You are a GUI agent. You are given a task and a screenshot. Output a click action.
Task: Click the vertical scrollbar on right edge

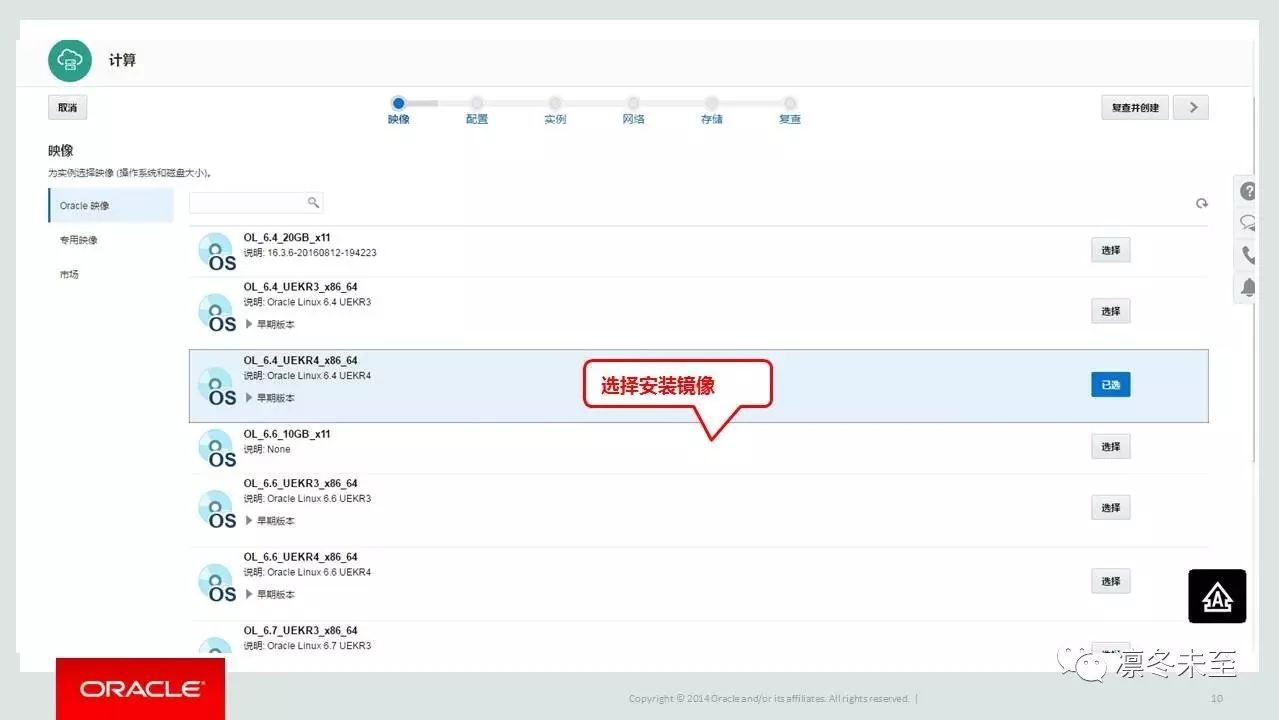(x=1254, y=280)
